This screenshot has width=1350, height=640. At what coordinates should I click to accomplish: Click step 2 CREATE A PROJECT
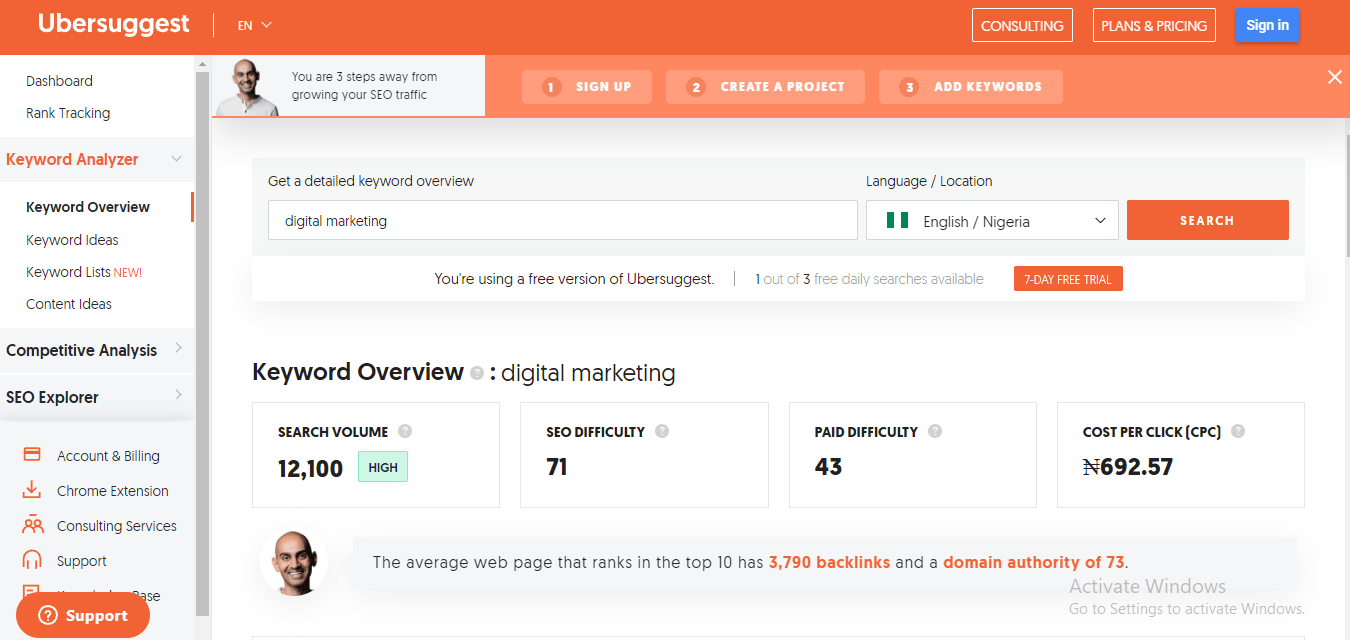pos(766,87)
